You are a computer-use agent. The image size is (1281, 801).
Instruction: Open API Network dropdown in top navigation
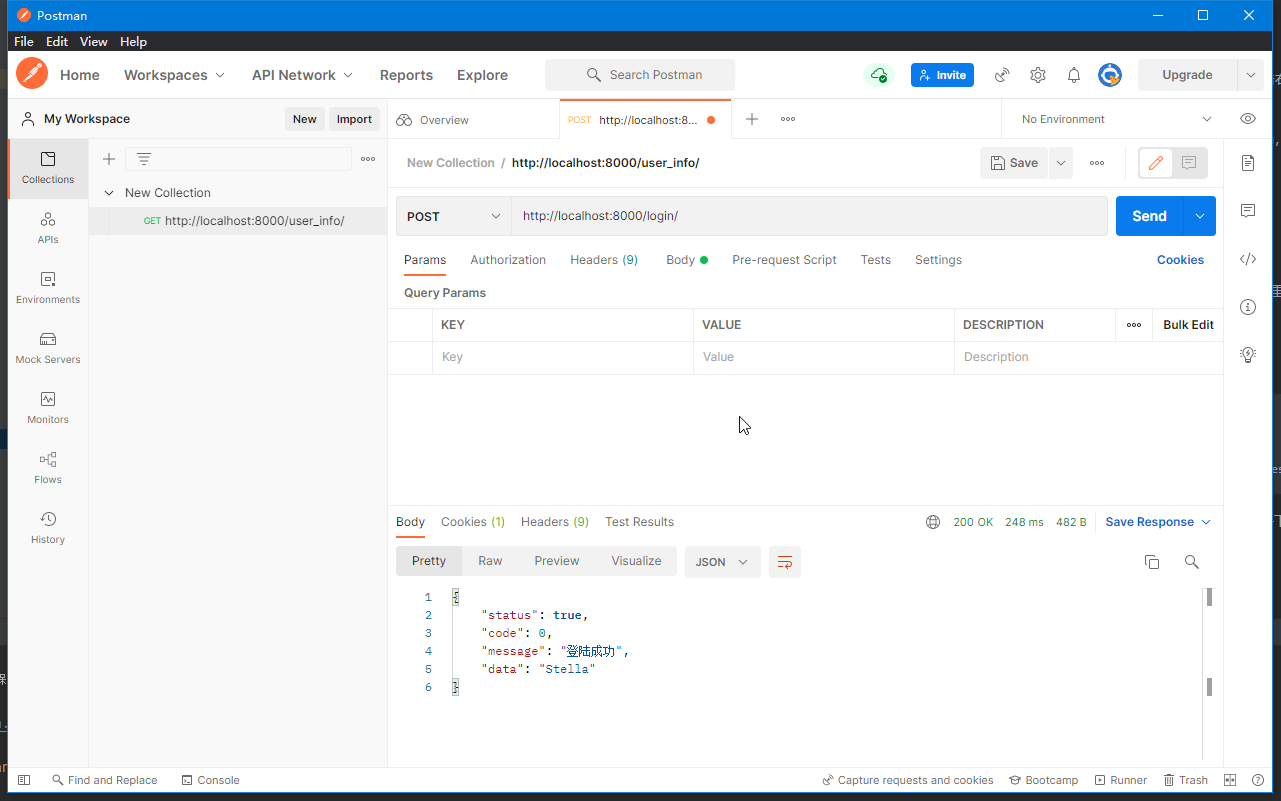click(302, 75)
